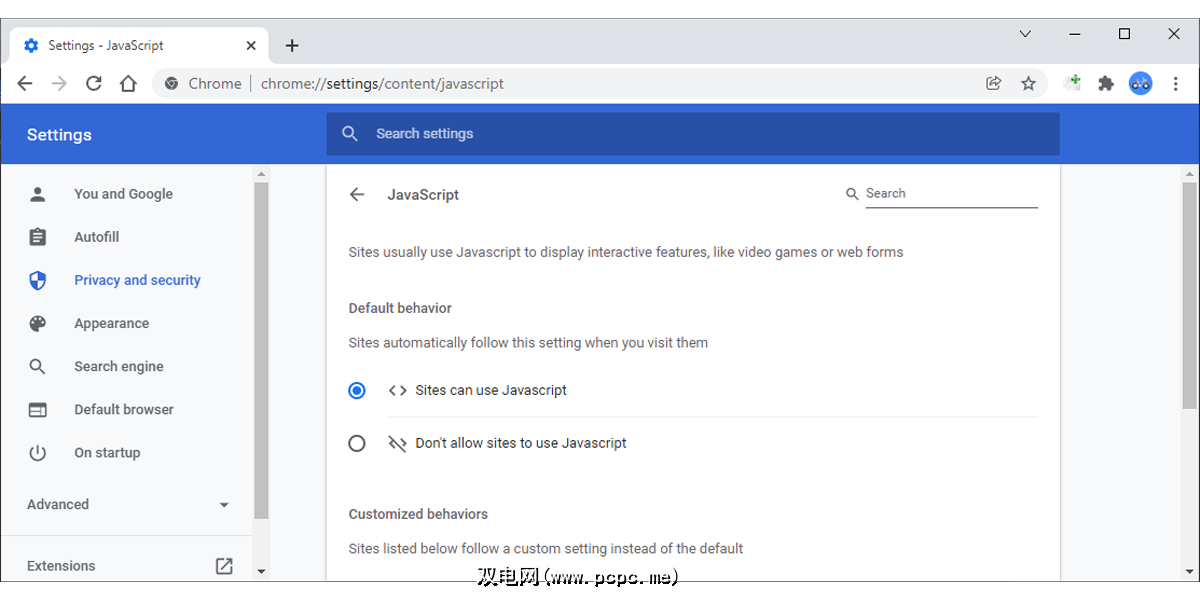
Task: Click the browser reload icon
Action: [94, 84]
